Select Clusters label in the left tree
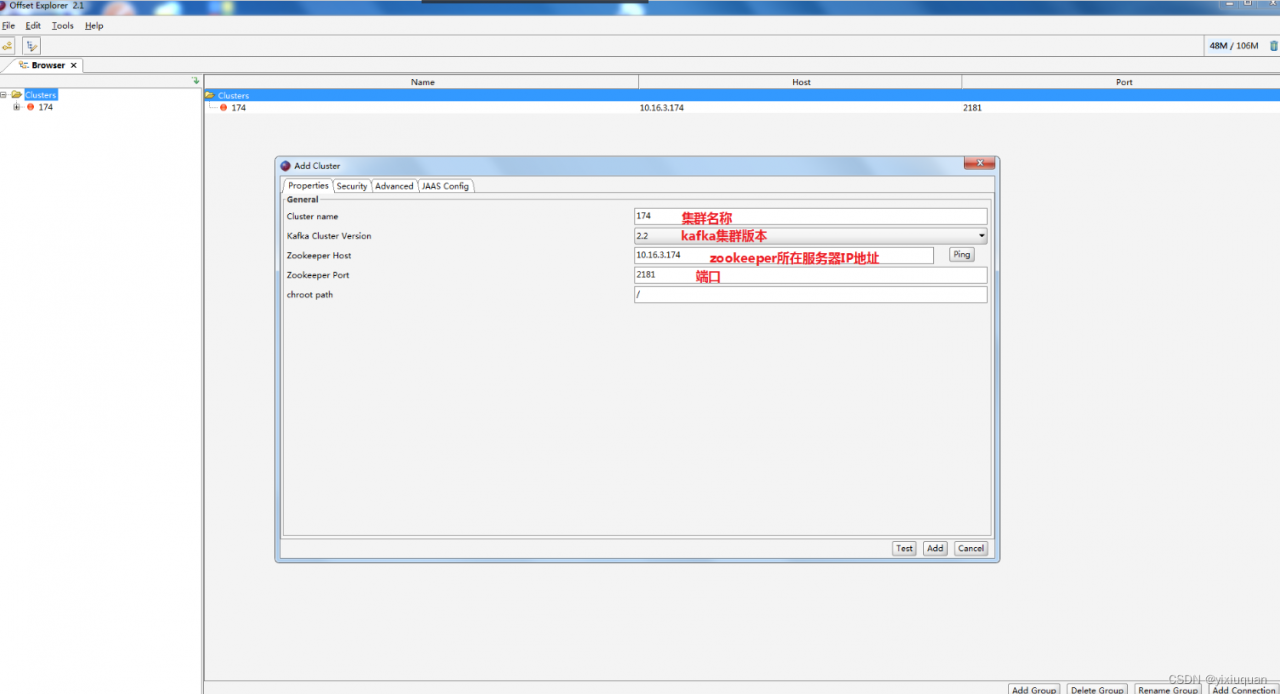This screenshot has width=1280, height=694. [41, 95]
